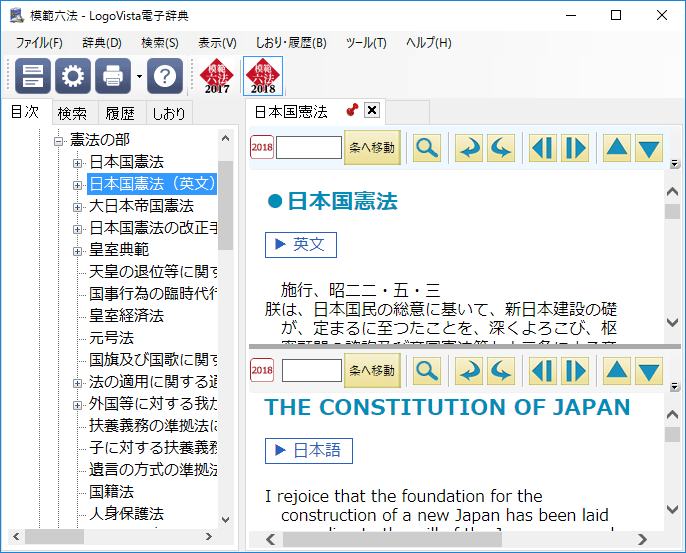
Task: Open the 表示(V) menu
Action: (217, 43)
